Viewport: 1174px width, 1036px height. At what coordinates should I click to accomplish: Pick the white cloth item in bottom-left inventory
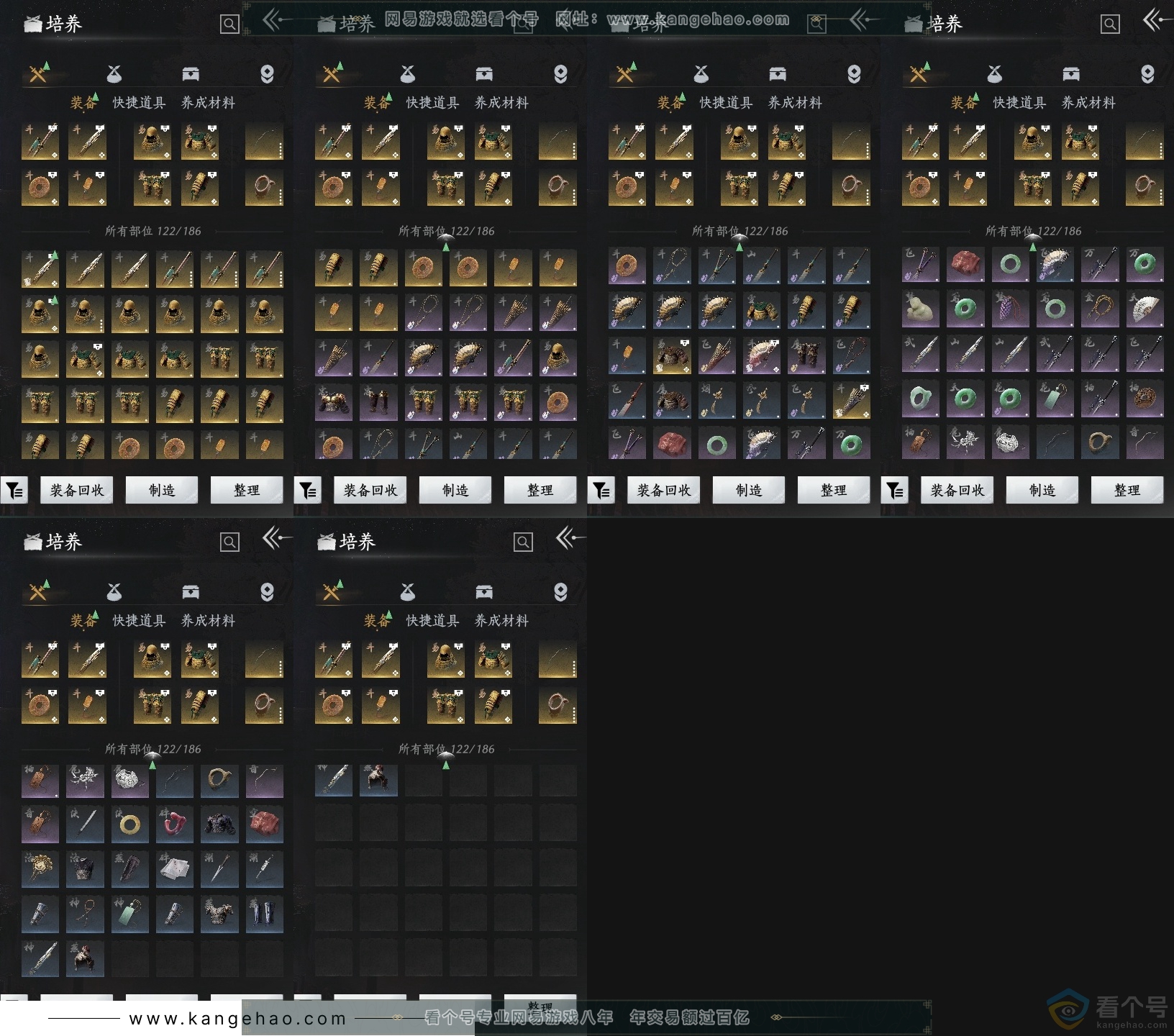click(175, 869)
